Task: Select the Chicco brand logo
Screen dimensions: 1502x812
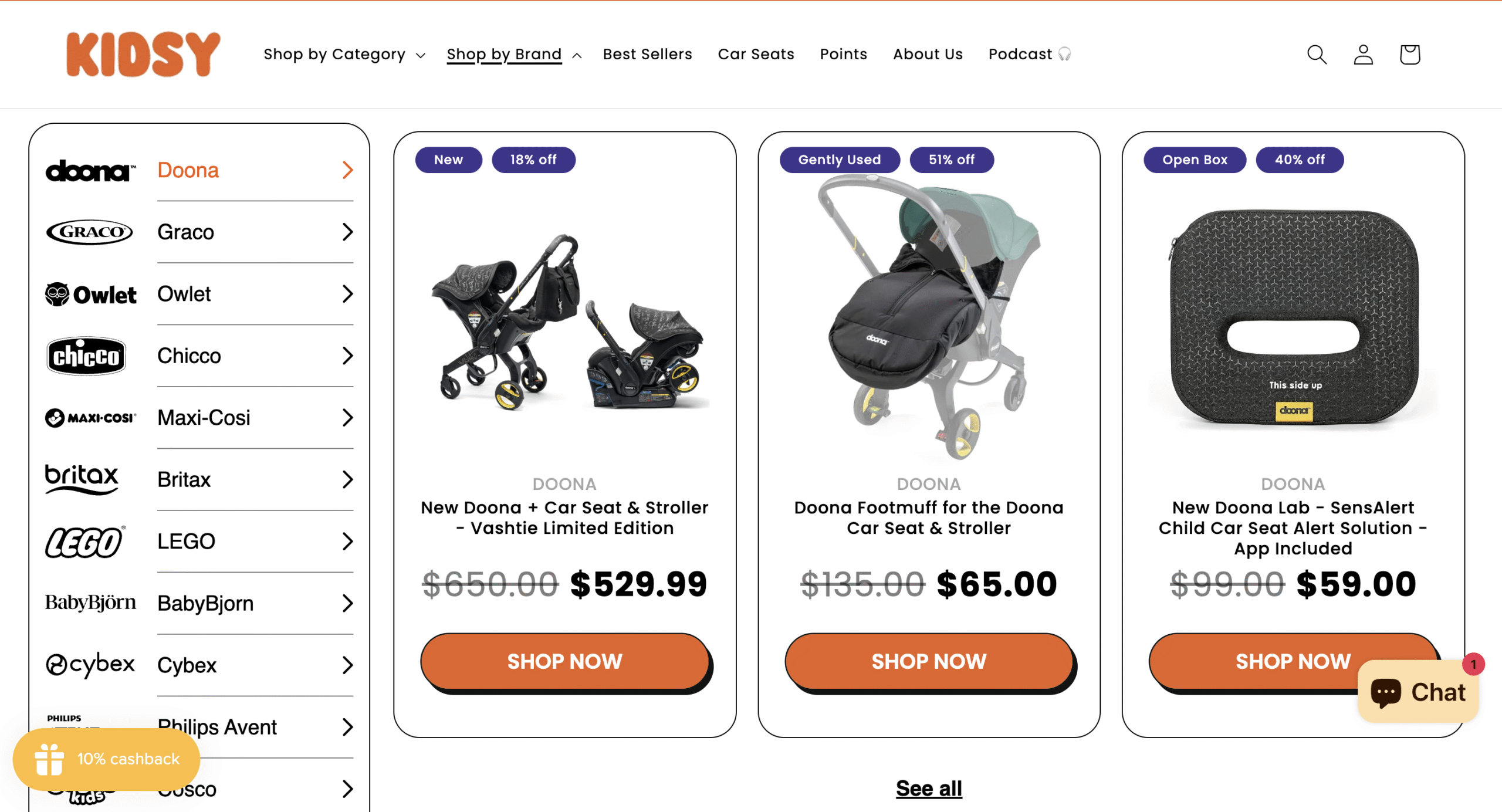Action: (x=86, y=356)
